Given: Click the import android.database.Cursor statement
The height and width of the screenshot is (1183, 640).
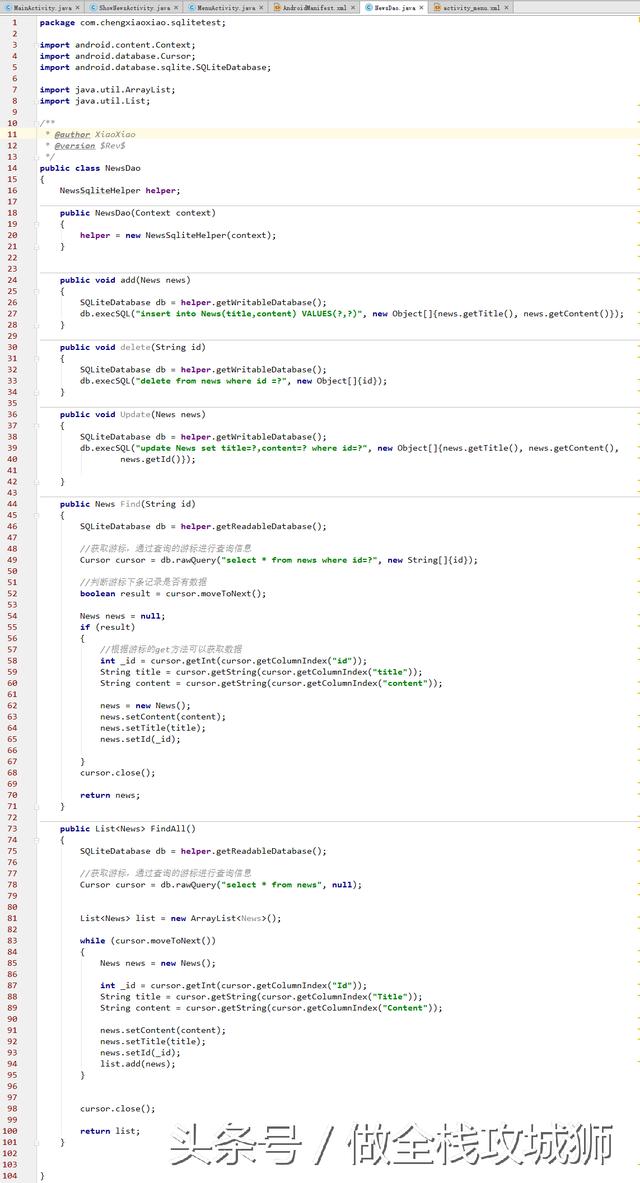Looking at the screenshot, I should tap(117, 57).
